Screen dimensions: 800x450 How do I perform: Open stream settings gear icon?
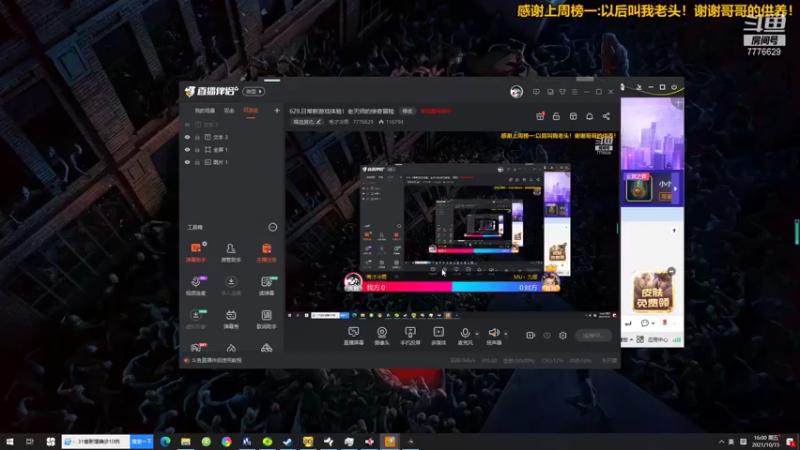tap(563, 335)
